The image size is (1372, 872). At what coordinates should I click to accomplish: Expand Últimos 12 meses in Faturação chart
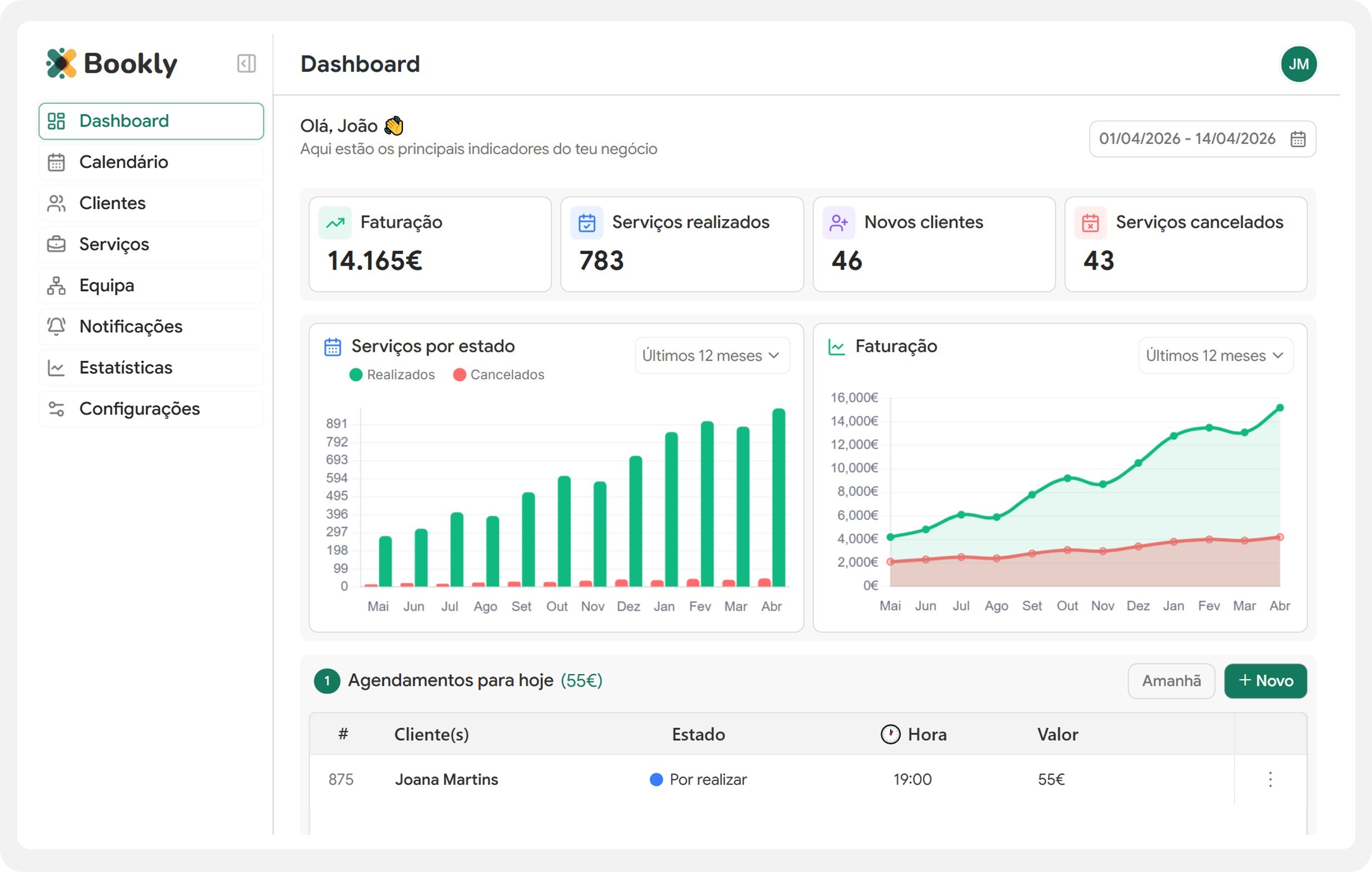[x=1215, y=356]
